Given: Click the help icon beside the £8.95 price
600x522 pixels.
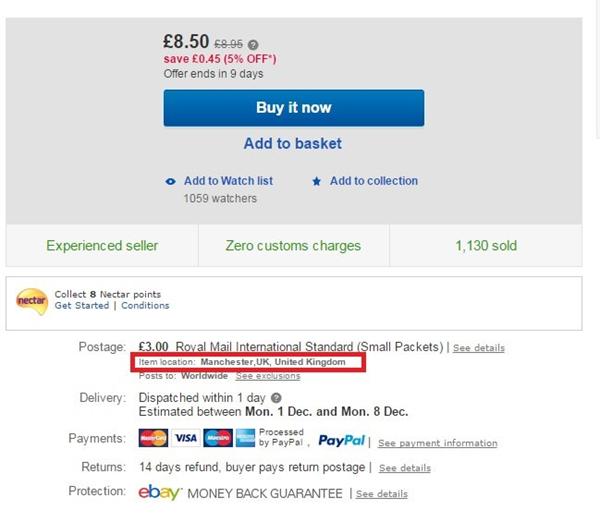Looking at the screenshot, I should coord(253,45).
